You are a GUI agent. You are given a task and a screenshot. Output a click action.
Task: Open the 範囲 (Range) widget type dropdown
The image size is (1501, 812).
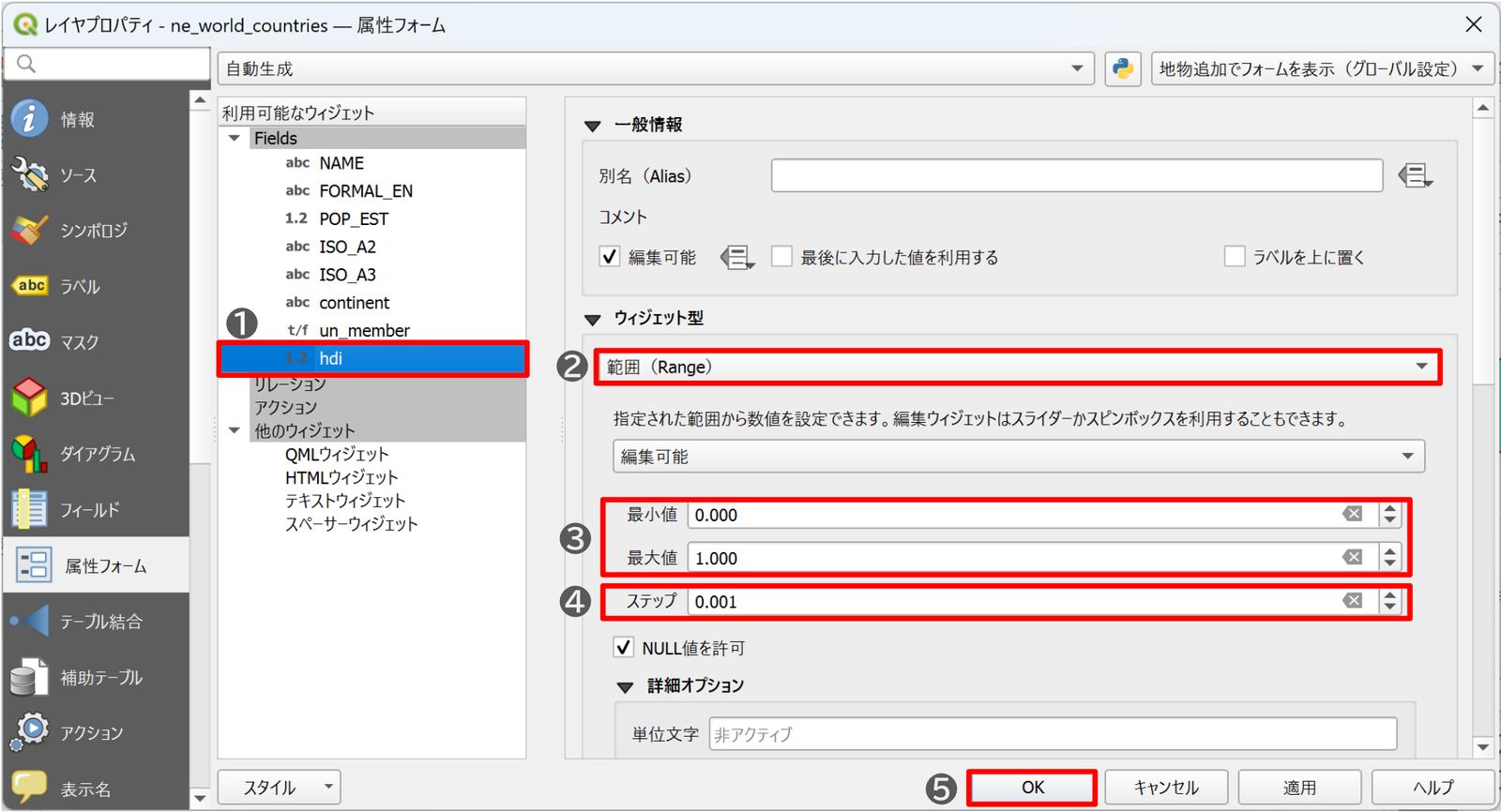tap(1018, 367)
